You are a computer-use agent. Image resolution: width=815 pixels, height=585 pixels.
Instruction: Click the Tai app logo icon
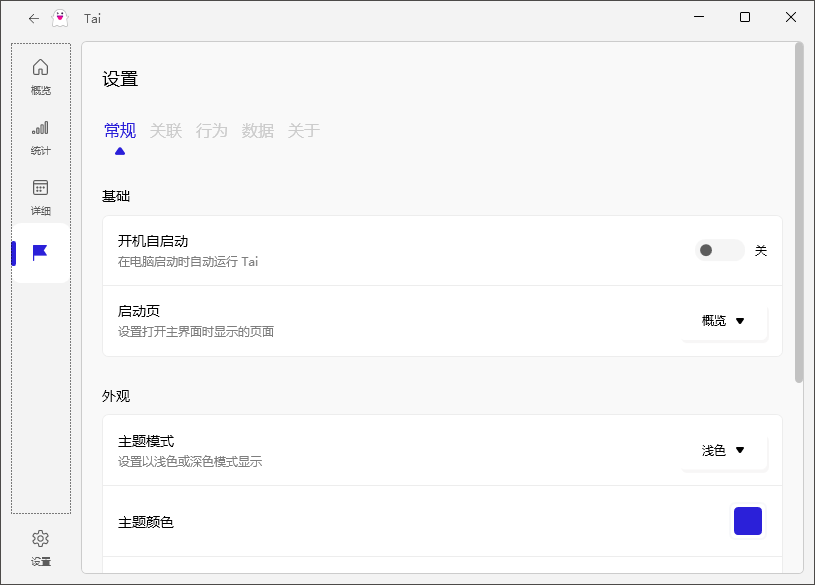[60, 18]
